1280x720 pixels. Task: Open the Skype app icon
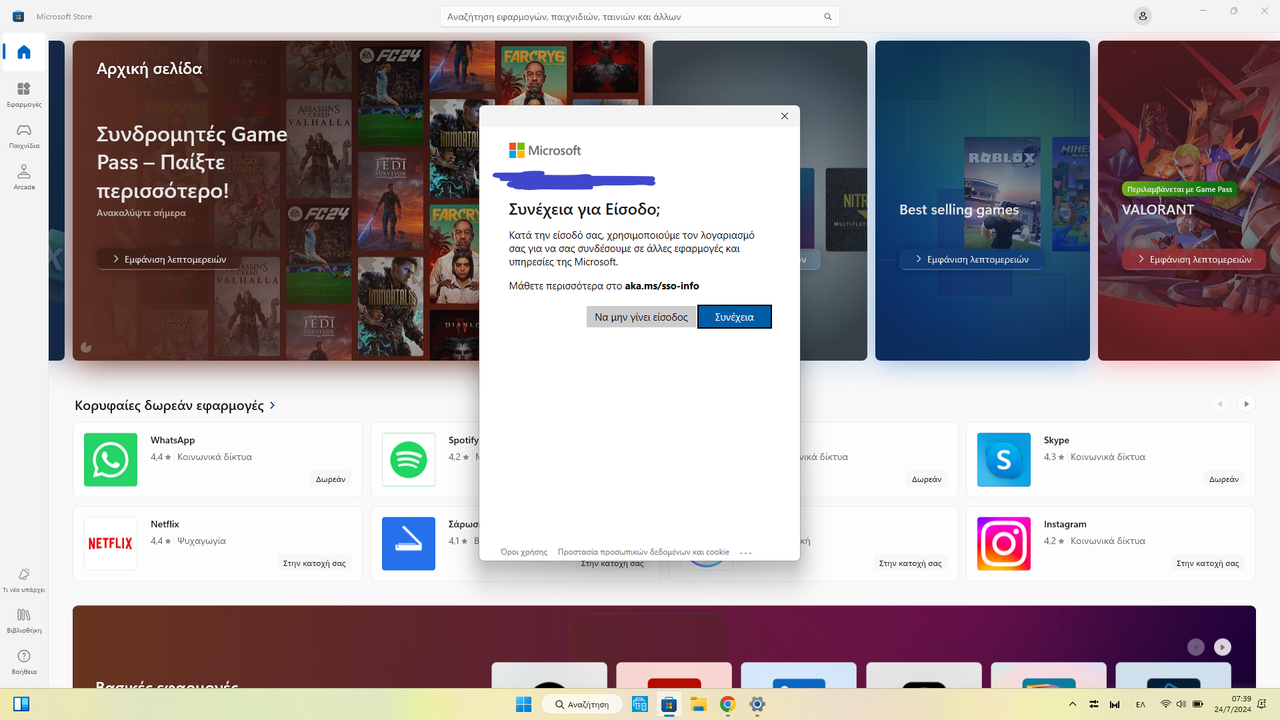pyautogui.click(x=1003, y=460)
